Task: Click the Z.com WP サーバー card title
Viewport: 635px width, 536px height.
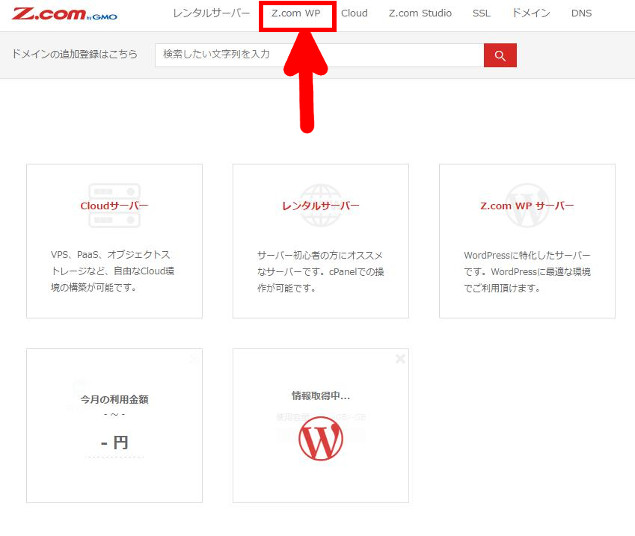Action: (x=527, y=206)
